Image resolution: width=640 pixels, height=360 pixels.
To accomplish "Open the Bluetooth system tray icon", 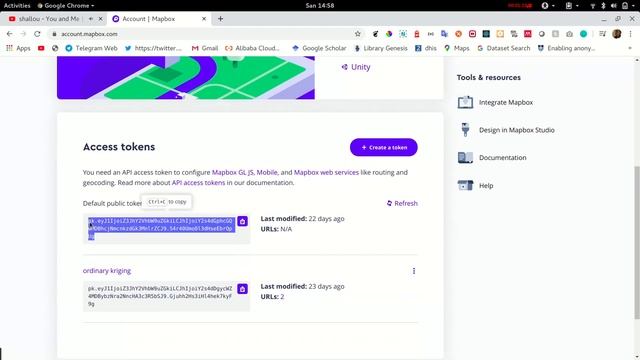I will tap(603, 6).
